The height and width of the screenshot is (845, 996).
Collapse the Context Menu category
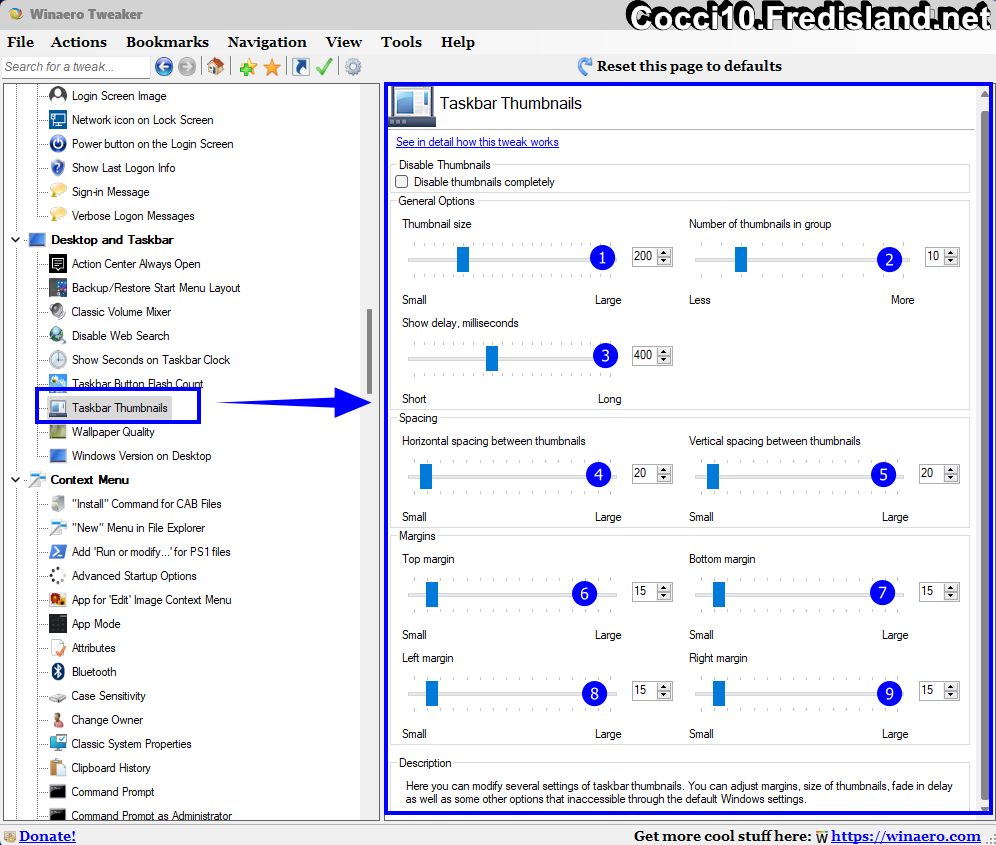[15, 480]
